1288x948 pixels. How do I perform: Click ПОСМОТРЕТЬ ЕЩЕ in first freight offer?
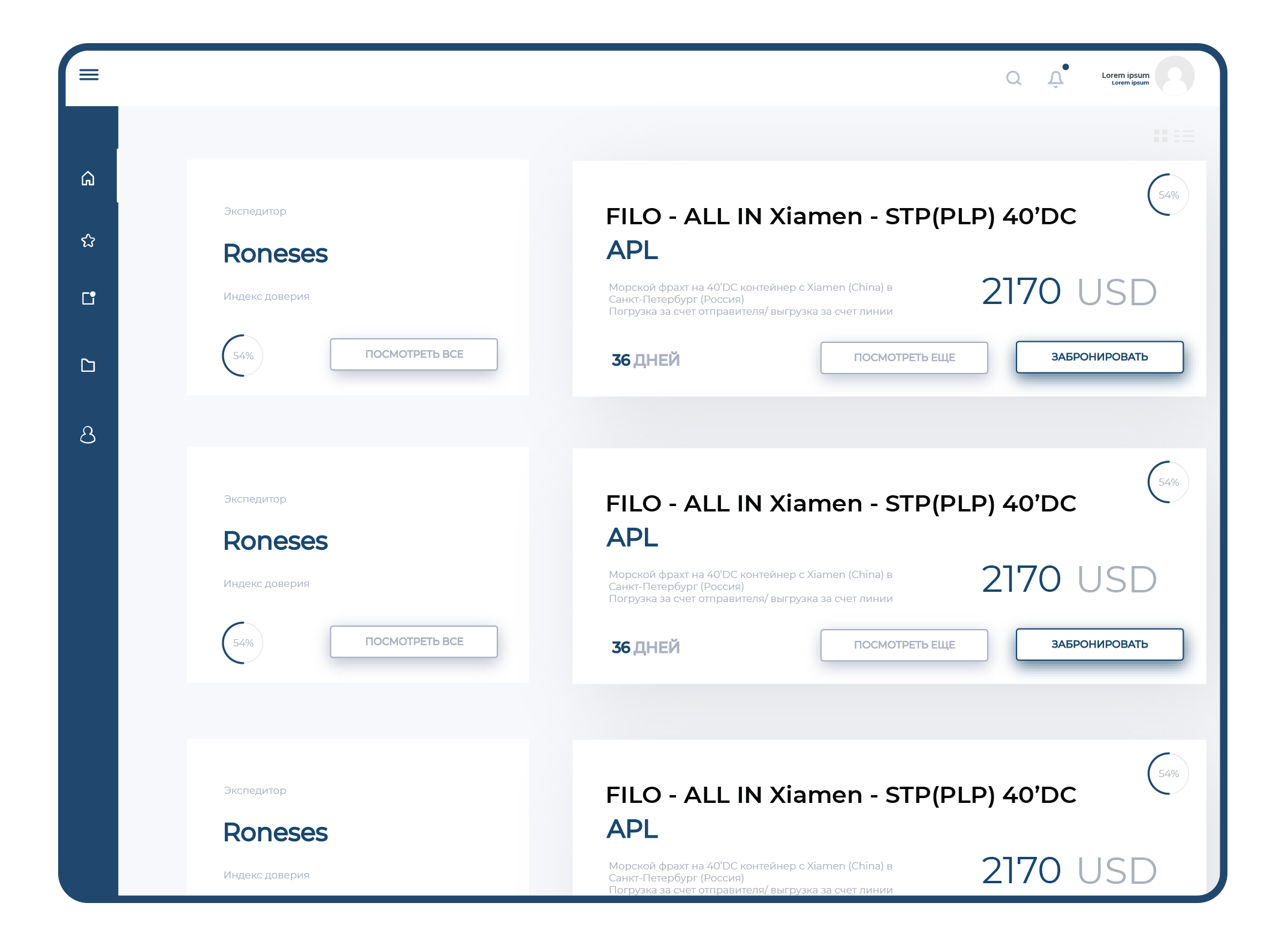point(904,357)
